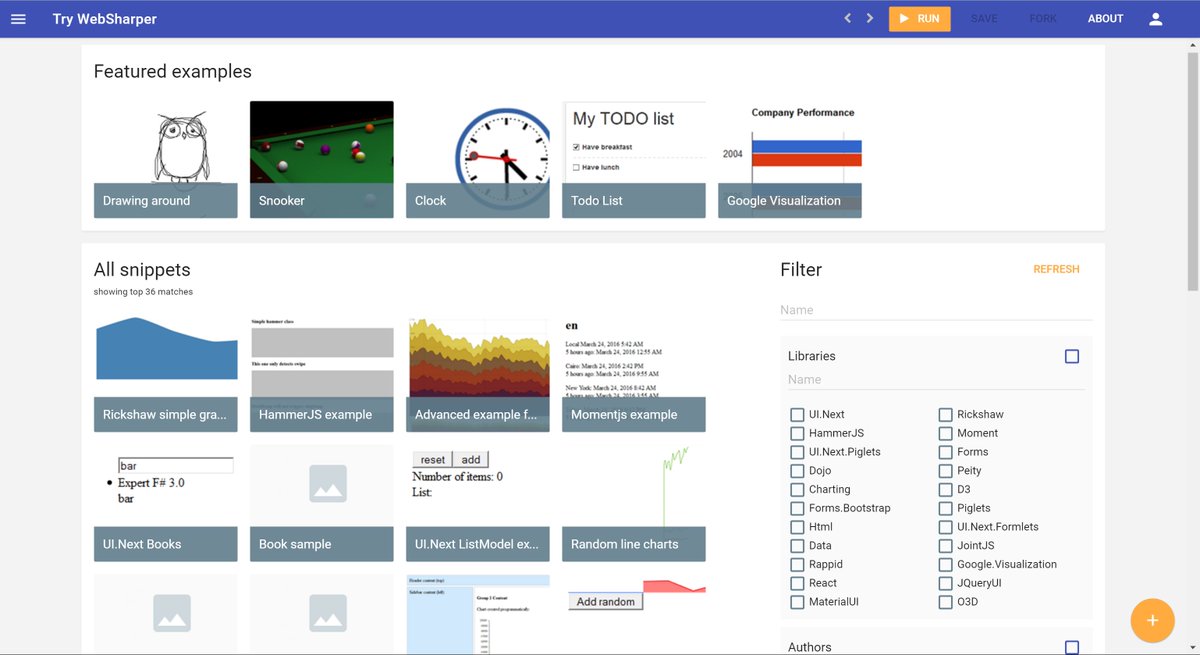
Task: Check the Charting library checkbox
Action: tap(797, 489)
